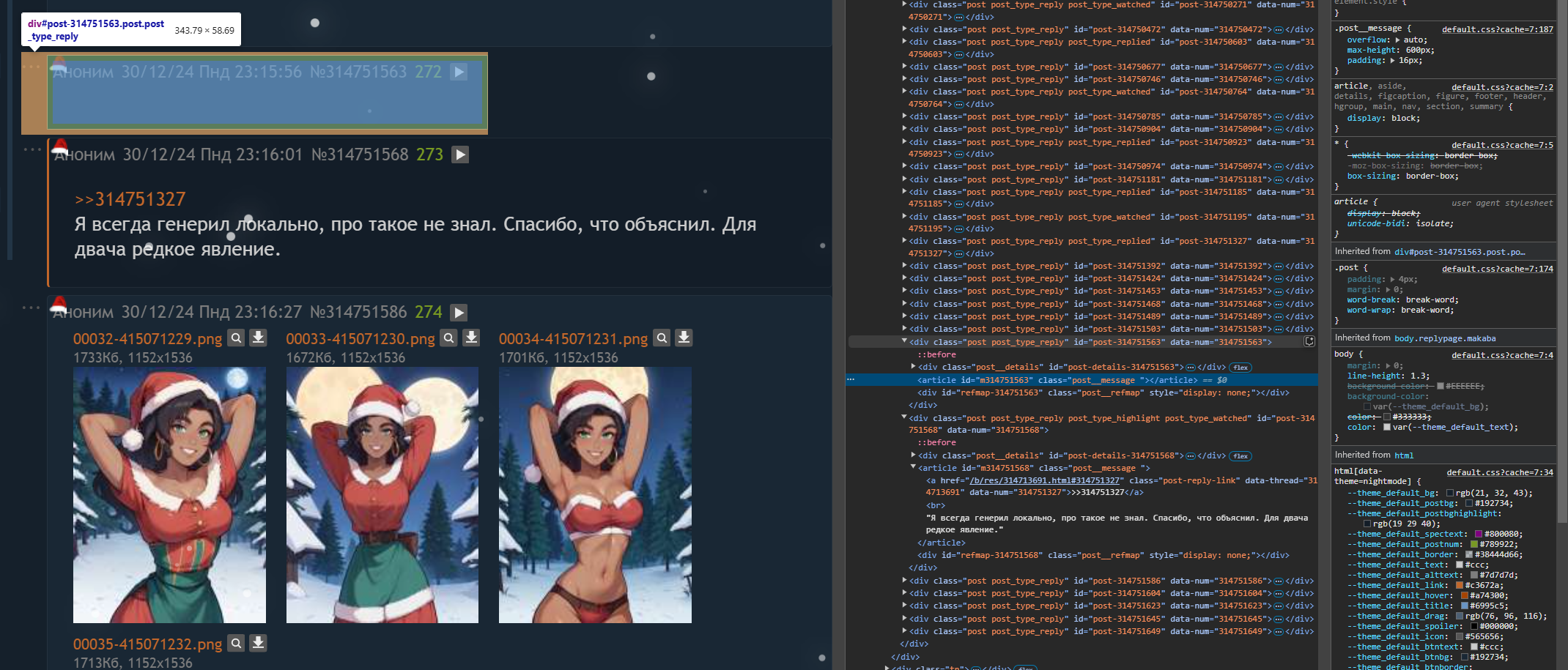Image resolution: width=1568 pixels, height=670 pixels.
Task: Open default.css?cache=7:174 source link
Action: tap(1497, 269)
